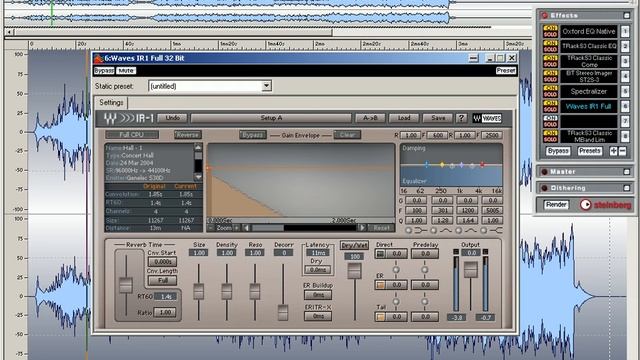Expand the Master panel

627,172
